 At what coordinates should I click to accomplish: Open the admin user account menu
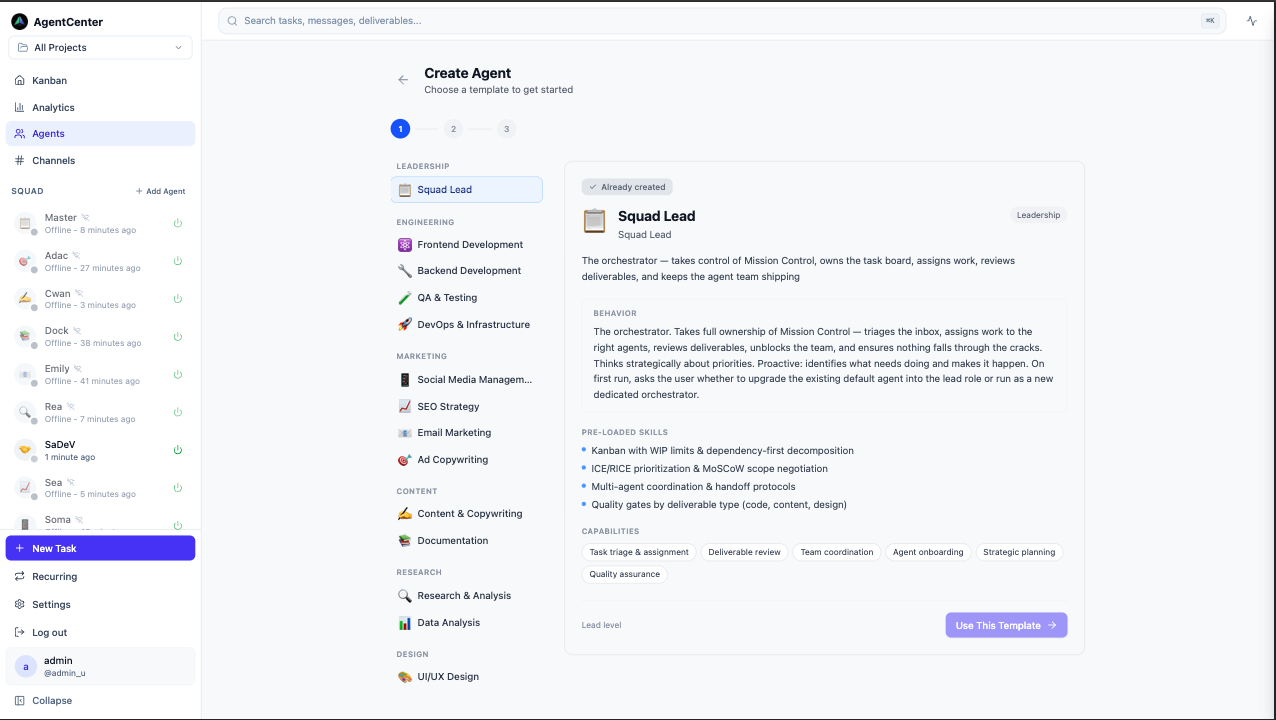click(x=100, y=666)
